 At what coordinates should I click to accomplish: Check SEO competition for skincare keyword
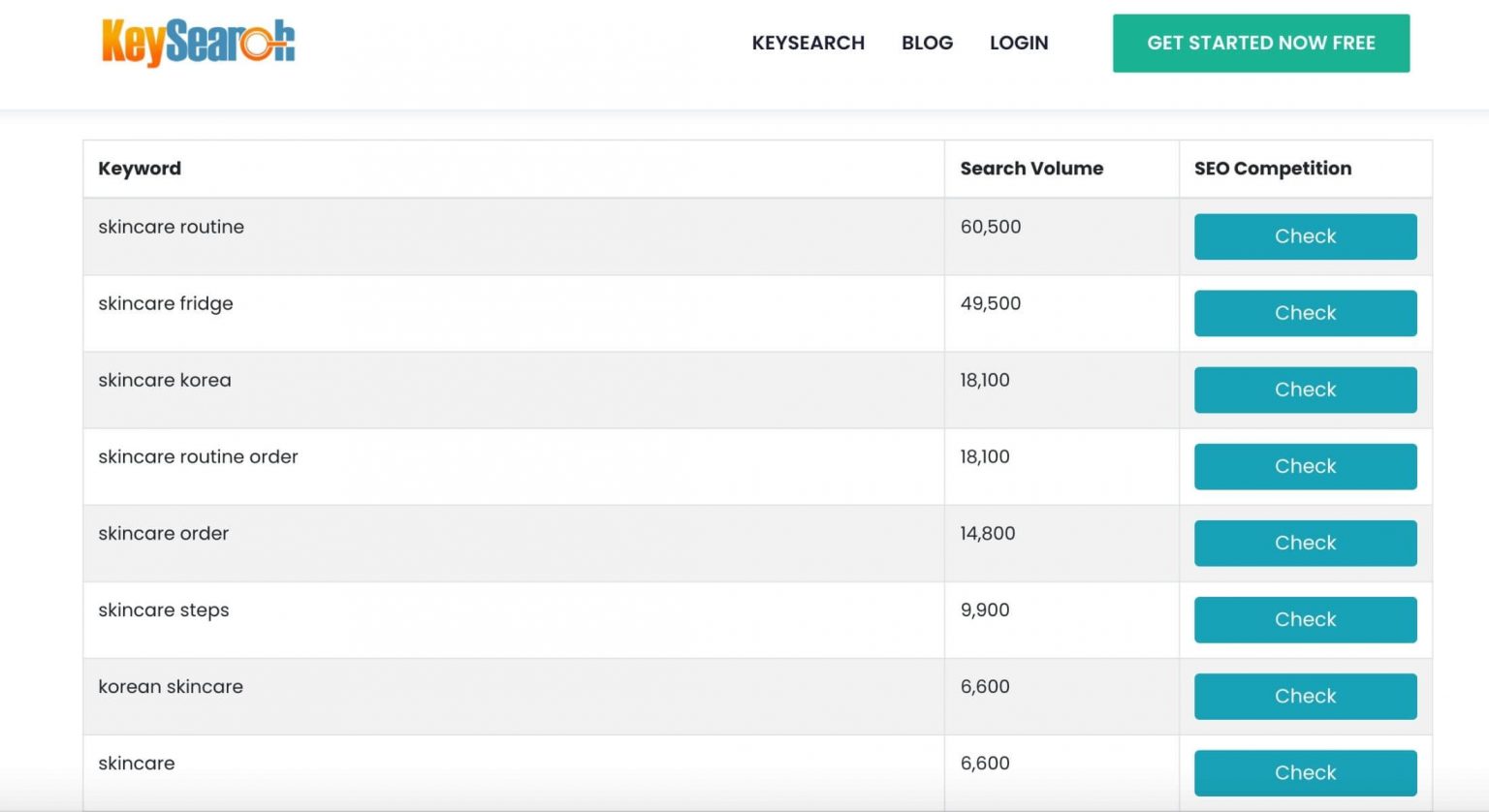(x=1305, y=772)
